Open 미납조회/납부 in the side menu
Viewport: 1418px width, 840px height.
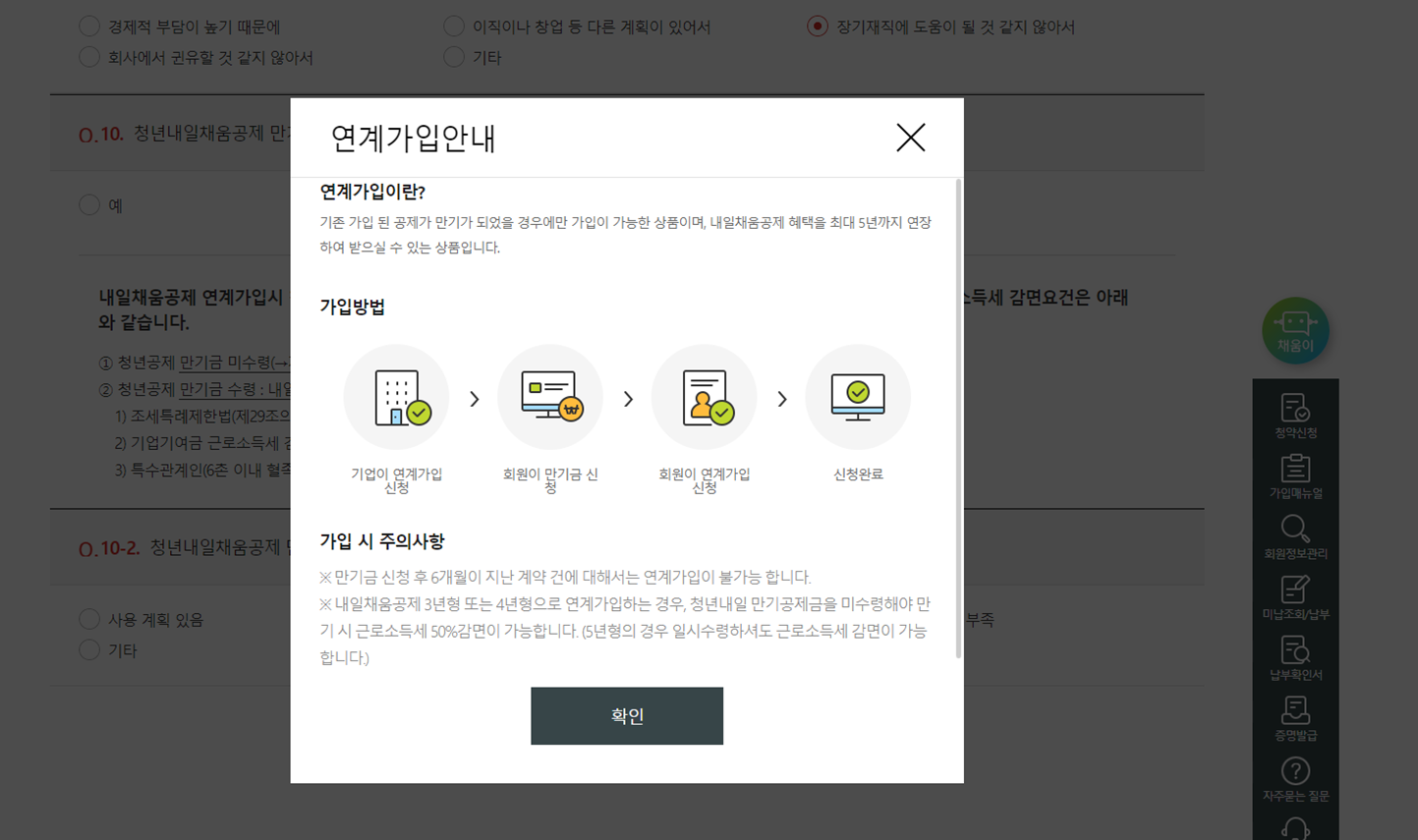tap(1295, 598)
